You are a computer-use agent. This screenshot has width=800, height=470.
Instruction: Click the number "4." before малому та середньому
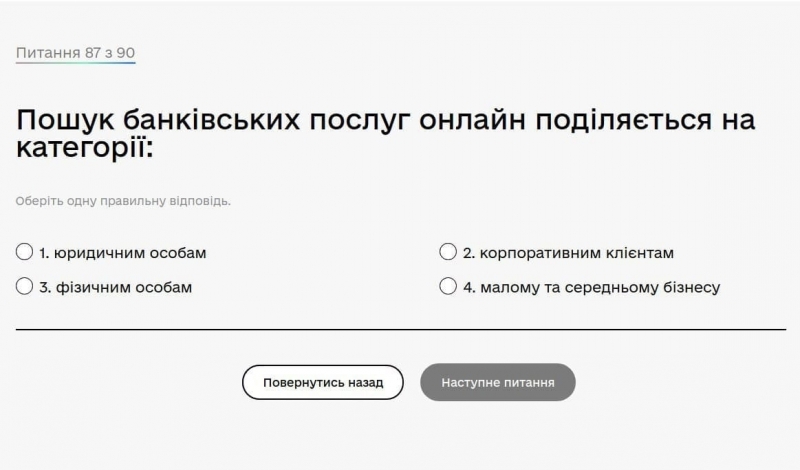point(468,287)
